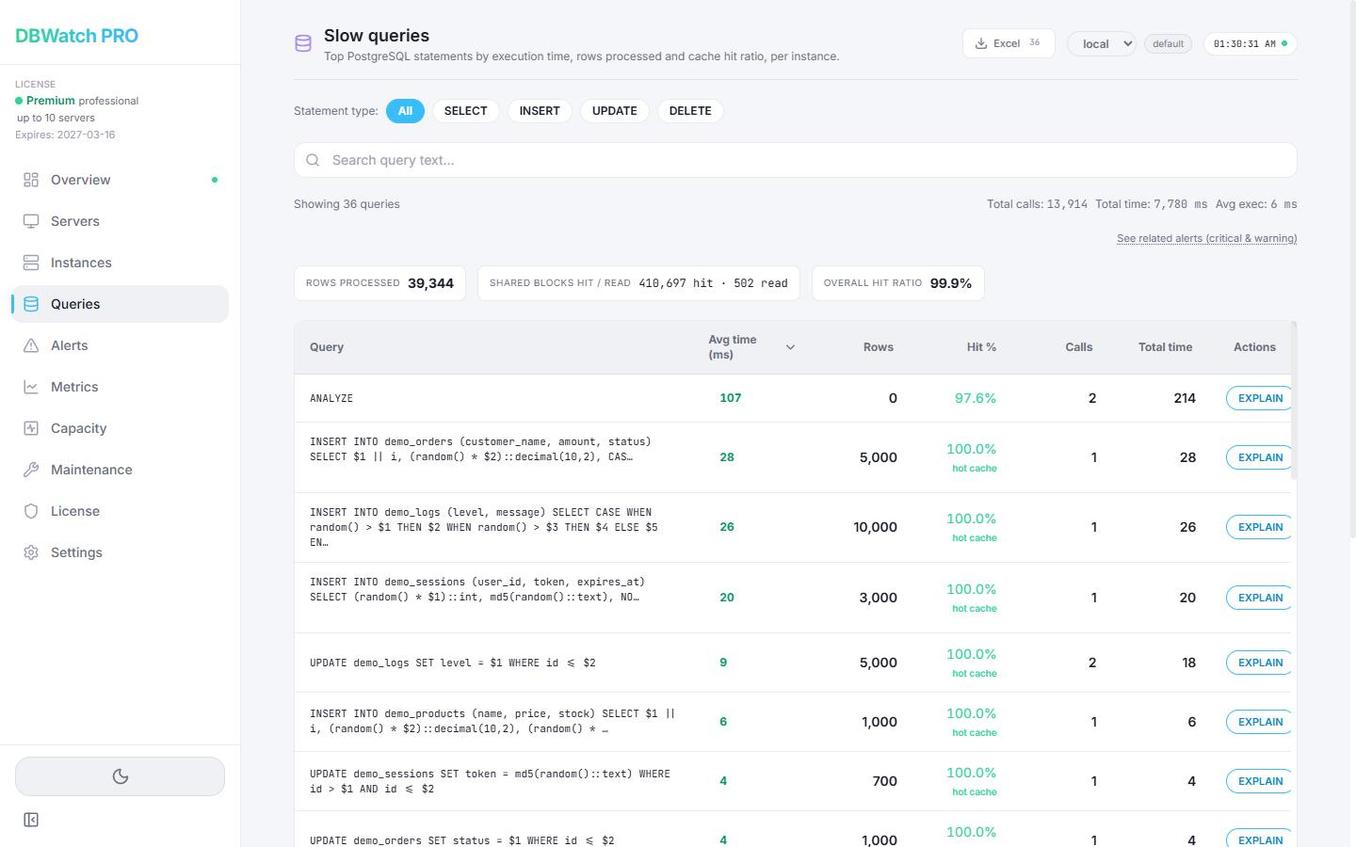
Task: Switch to the INSERT statement tab
Action: coord(539,110)
